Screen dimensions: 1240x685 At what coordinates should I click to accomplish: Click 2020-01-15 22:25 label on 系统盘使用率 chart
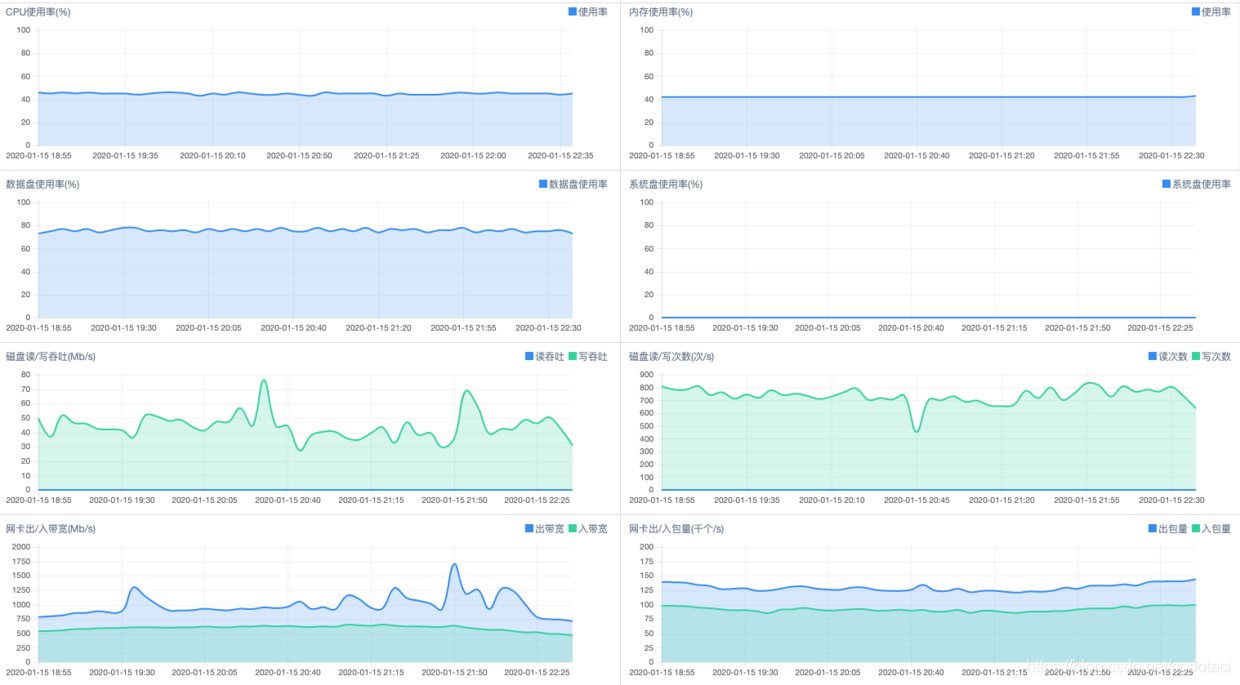tap(1160, 327)
